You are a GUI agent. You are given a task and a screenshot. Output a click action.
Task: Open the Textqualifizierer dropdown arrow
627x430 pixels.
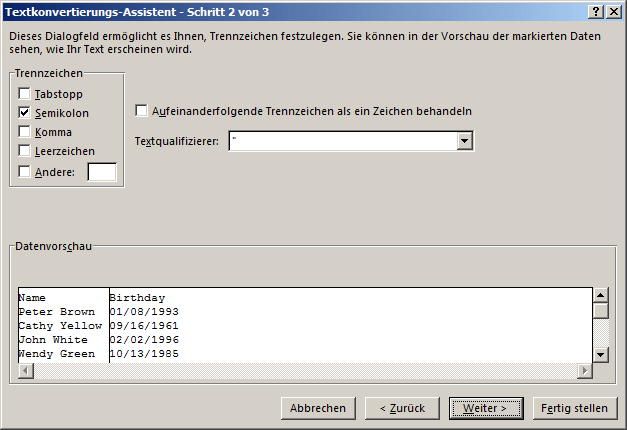click(x=465, y=141)
